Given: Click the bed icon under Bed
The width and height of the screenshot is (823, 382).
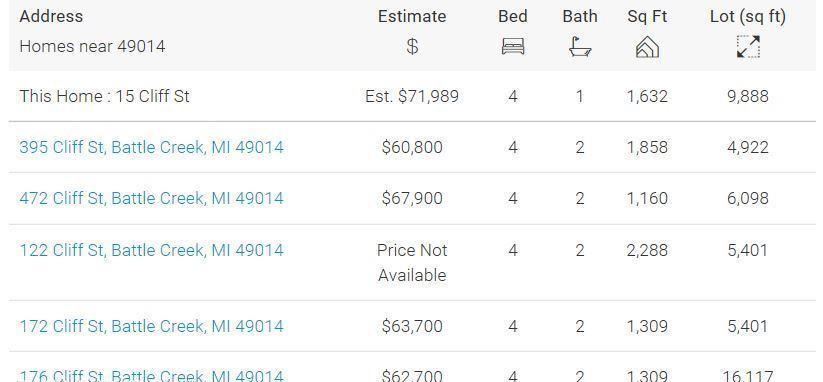Looking at the screenshot, I should click(x=513, y=47).
